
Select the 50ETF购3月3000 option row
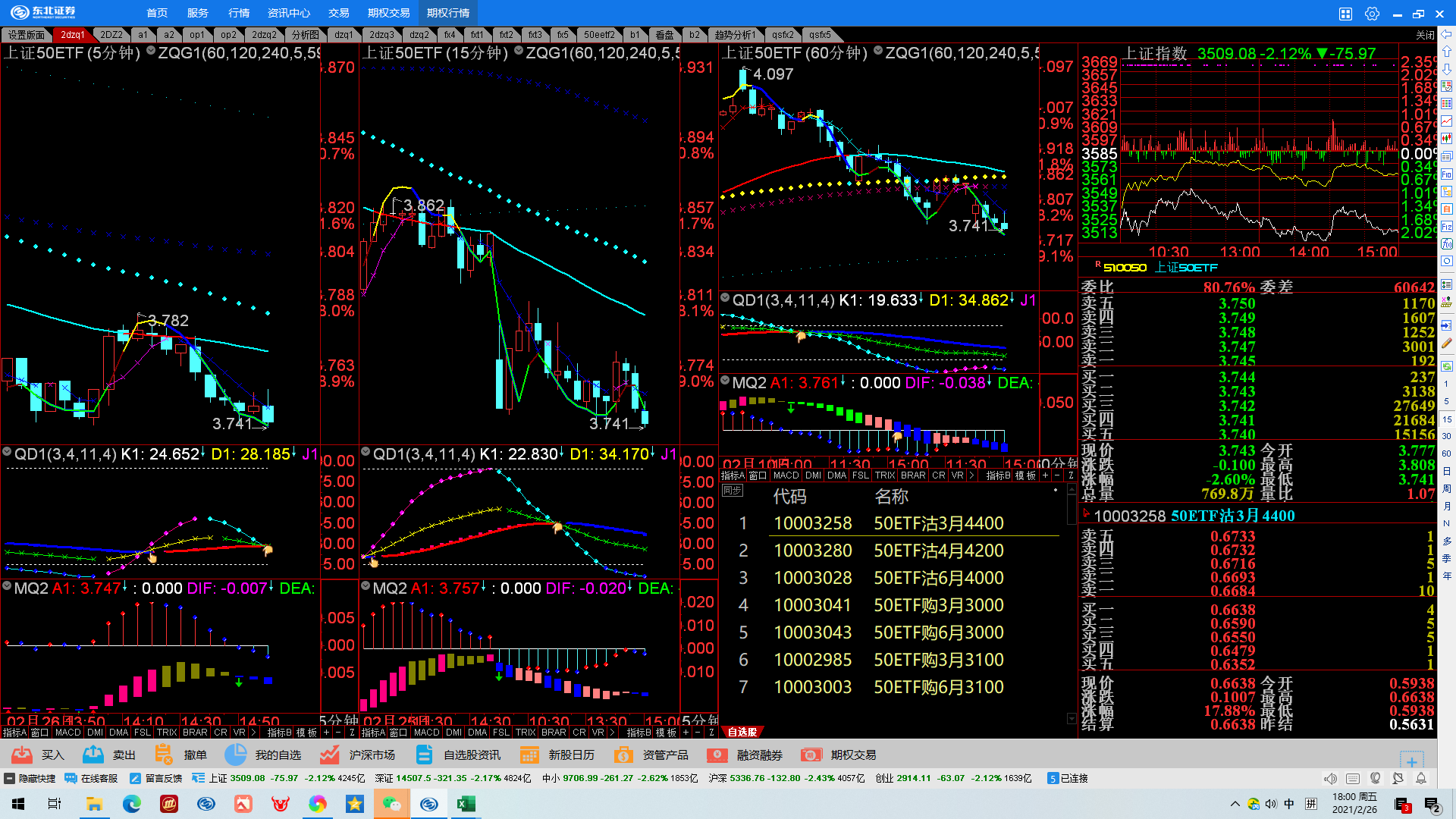(x=938, y=605)
